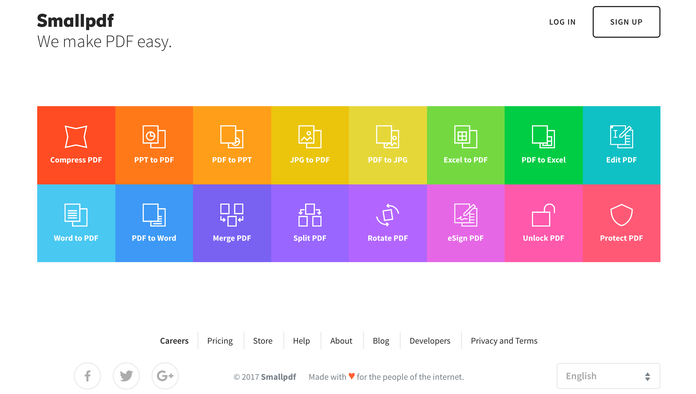This screenshot has height=394, width=696.
Task: Open the Word to PDF icon
Action: pos(76,215)
